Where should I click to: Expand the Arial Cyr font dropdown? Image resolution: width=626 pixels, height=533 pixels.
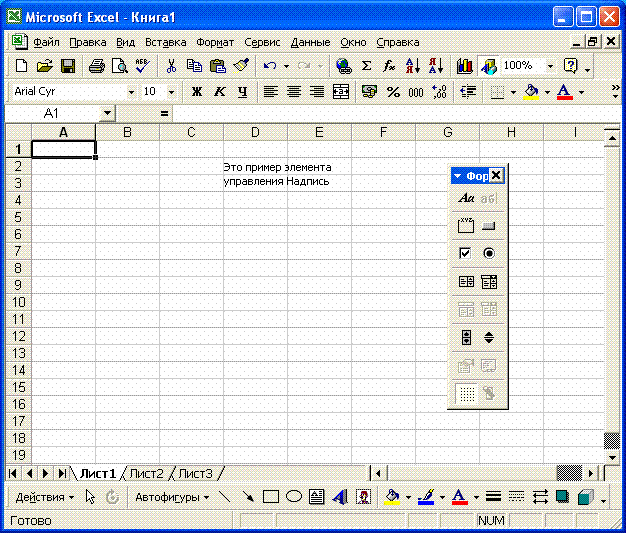pos(131,92)
